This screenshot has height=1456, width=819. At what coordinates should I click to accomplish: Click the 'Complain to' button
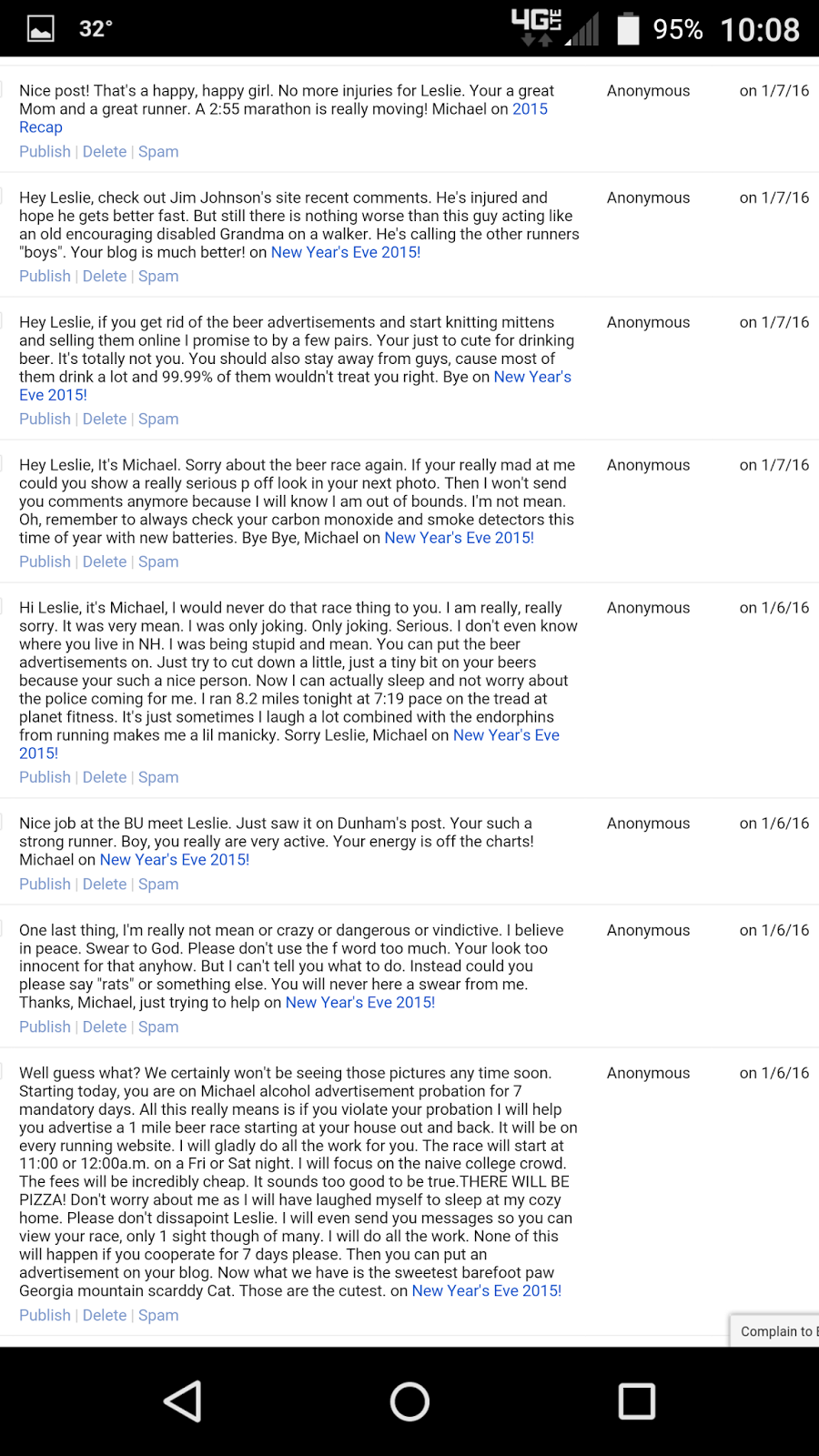(x=775, y=1331)
